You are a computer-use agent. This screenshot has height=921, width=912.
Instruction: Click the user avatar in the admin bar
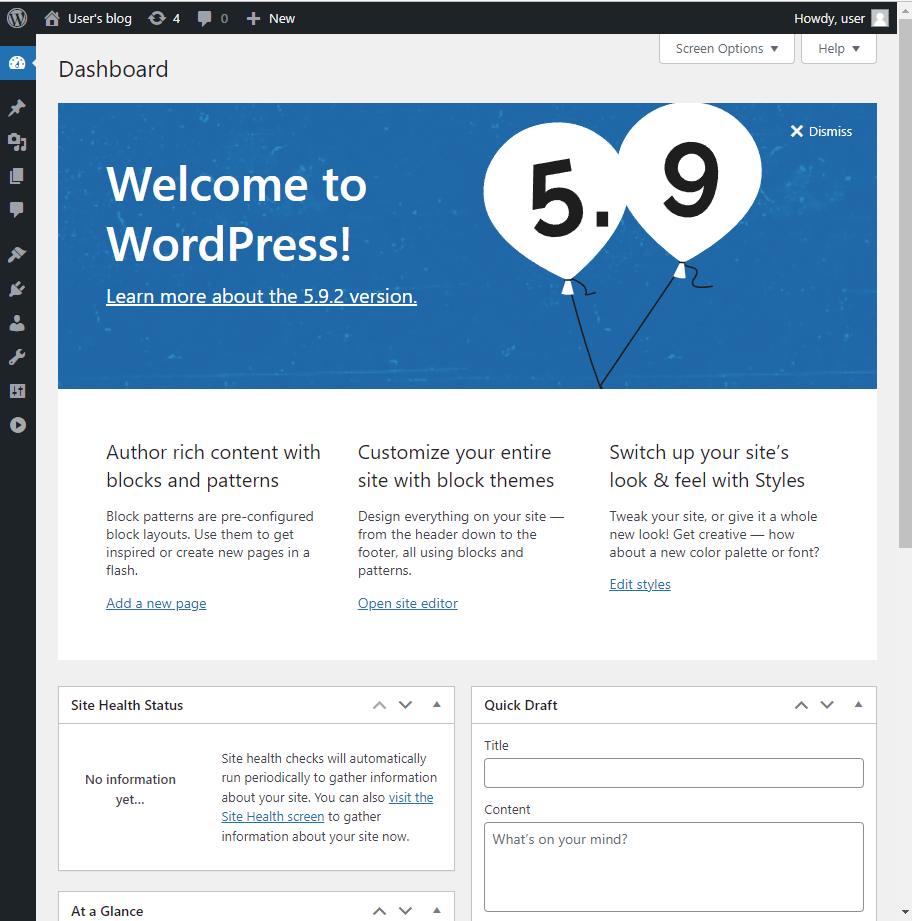coord(879,18)
